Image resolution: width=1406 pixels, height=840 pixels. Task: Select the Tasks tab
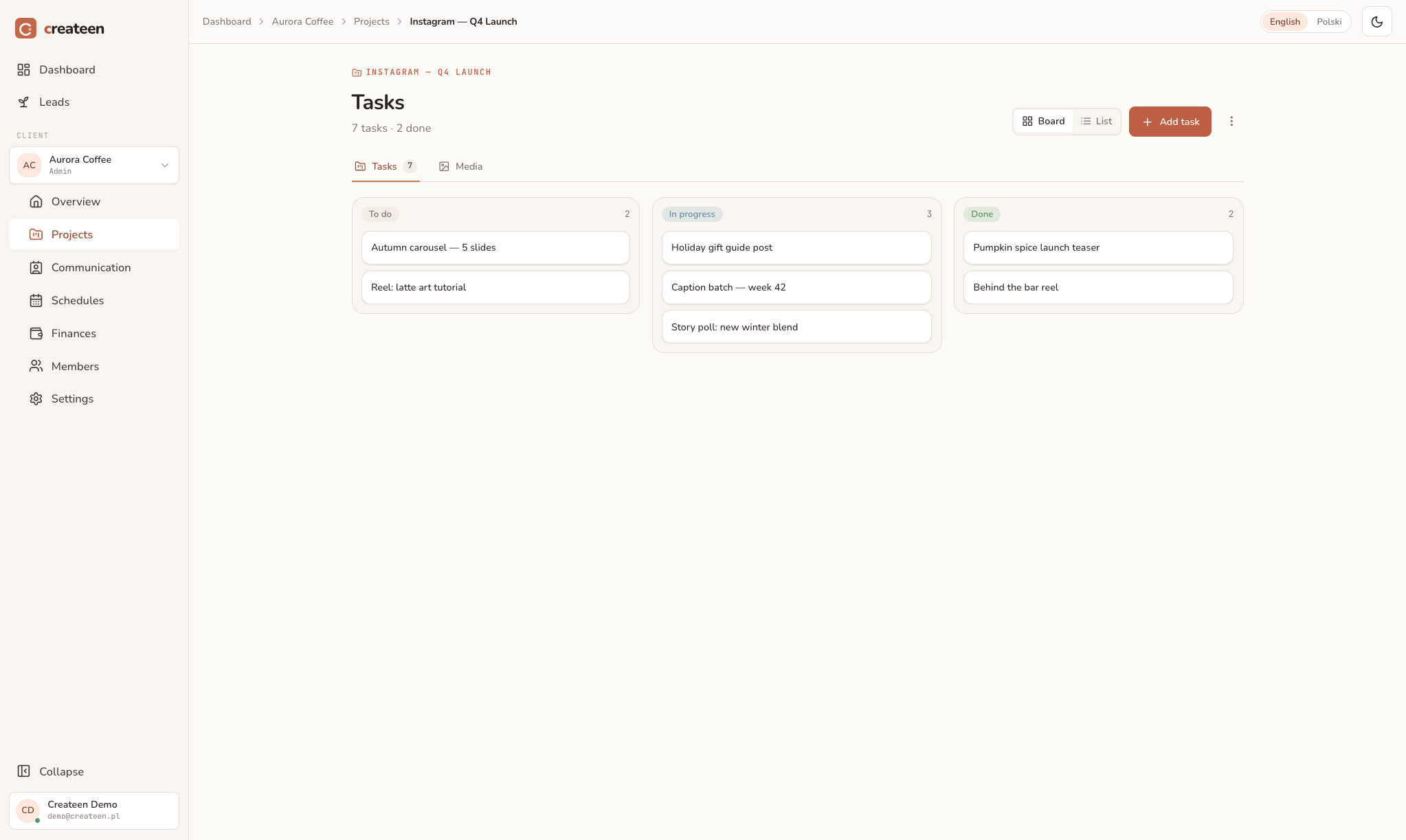point(386,166)
